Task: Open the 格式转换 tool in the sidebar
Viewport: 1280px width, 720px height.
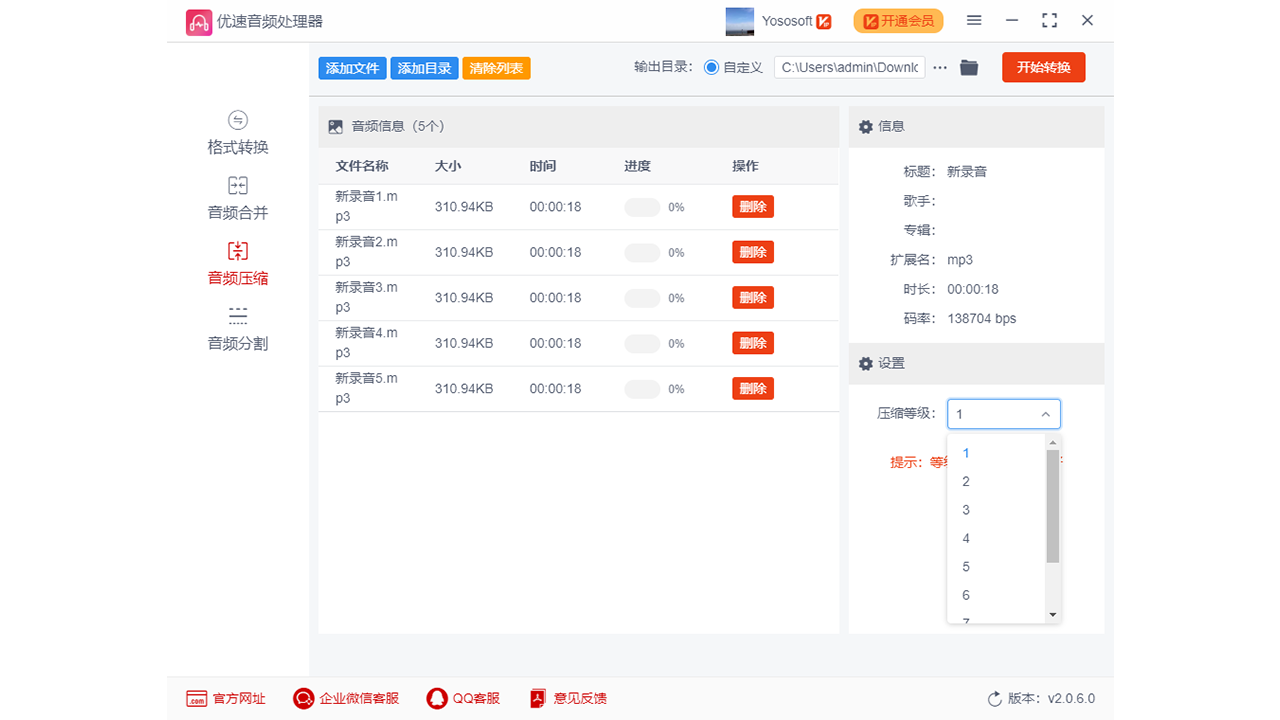Action: [237, 133]
